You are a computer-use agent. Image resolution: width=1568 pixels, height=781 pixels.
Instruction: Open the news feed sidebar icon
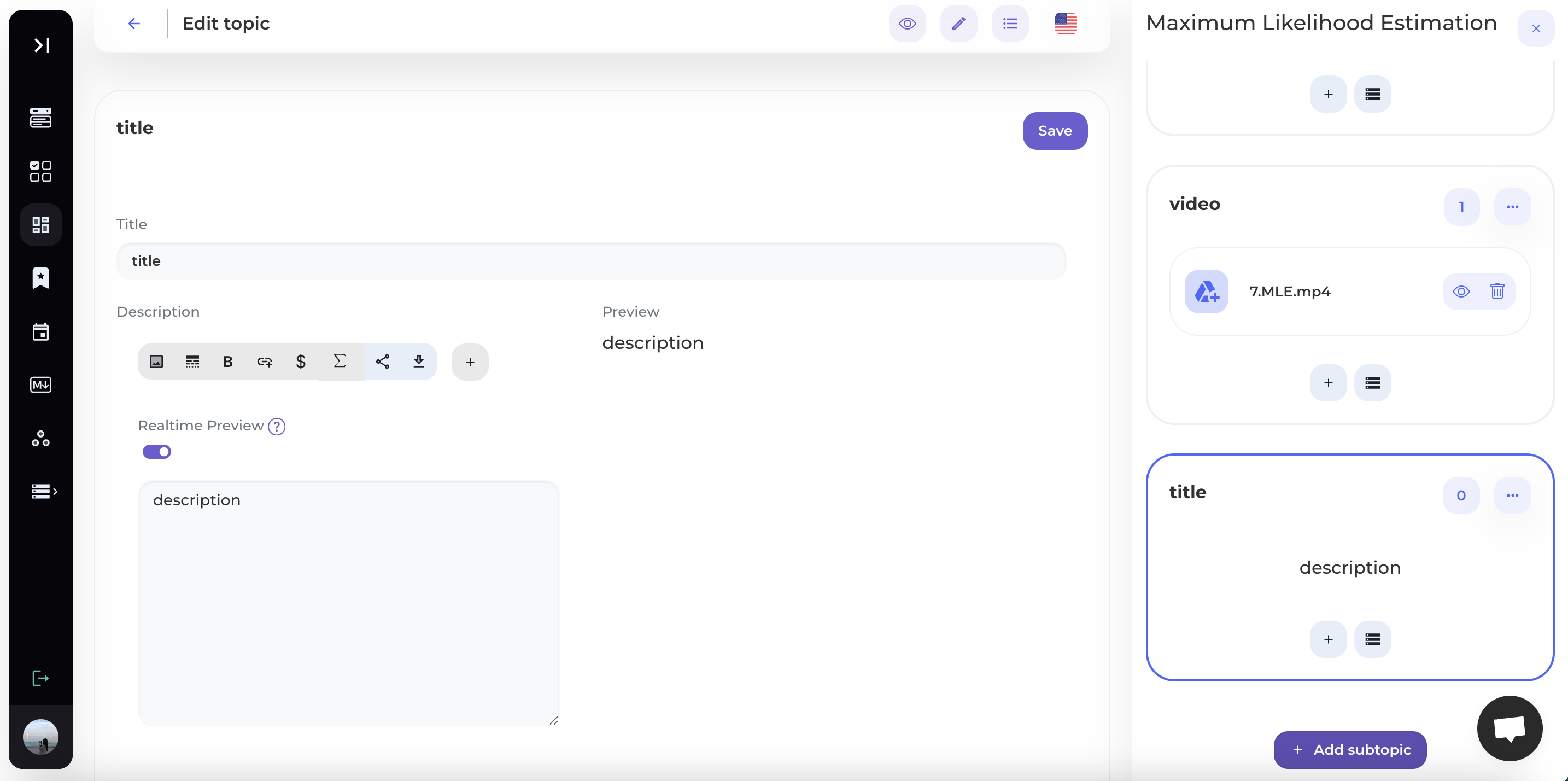point(41,118)
